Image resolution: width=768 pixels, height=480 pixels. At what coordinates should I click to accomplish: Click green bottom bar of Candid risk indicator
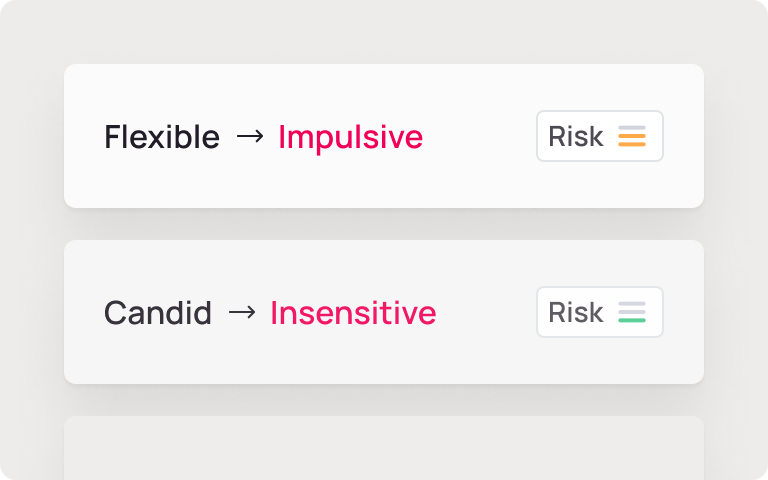[x=631, y=321]
